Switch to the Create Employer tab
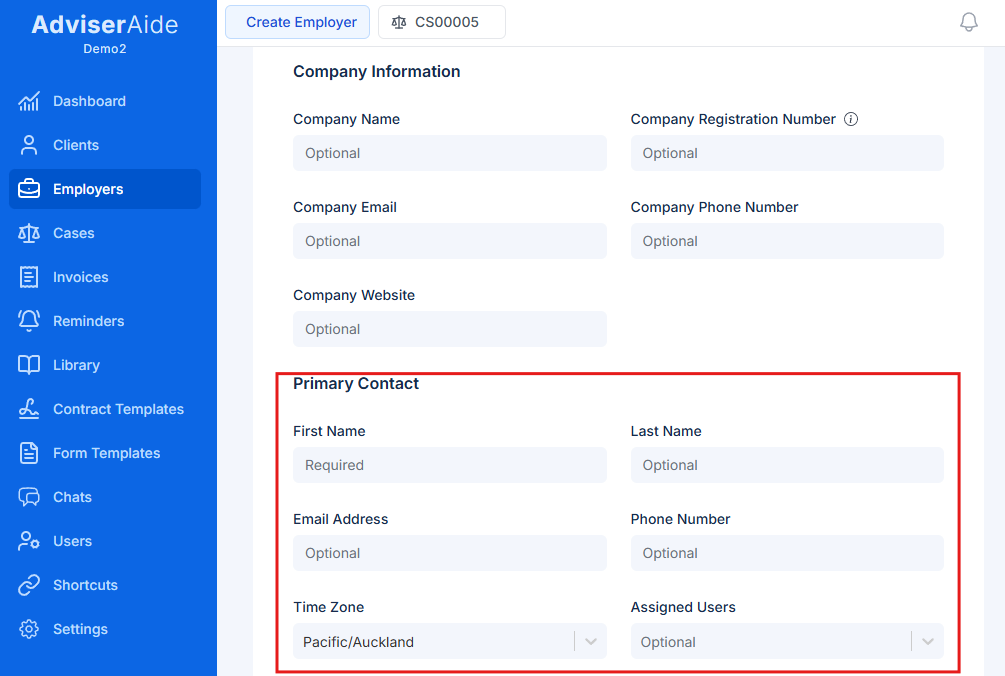 pyautogui.click(x=297, y=22)
